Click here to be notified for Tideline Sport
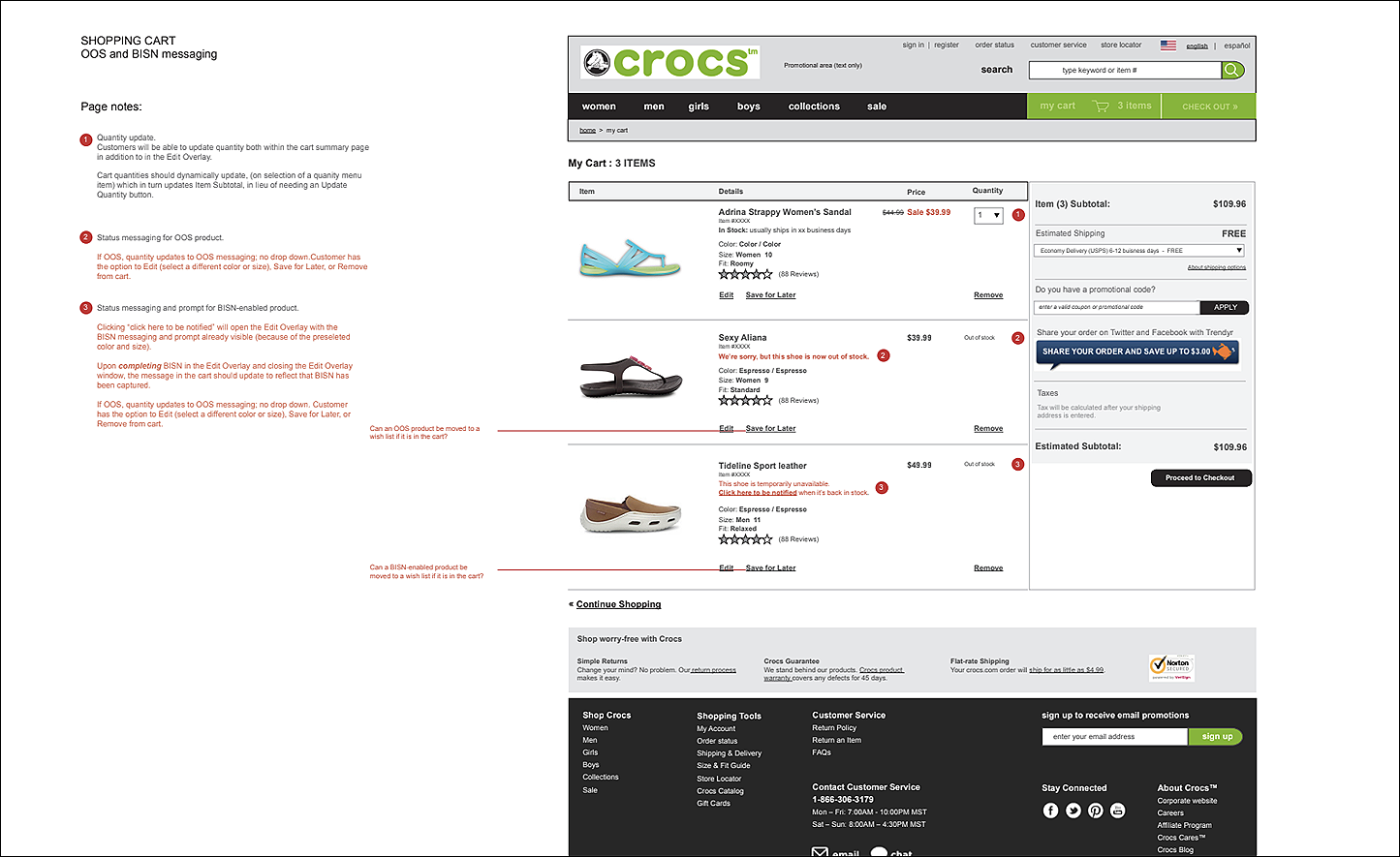The height and width of the screenshot is (857, 1400). [x=758, y=492]
